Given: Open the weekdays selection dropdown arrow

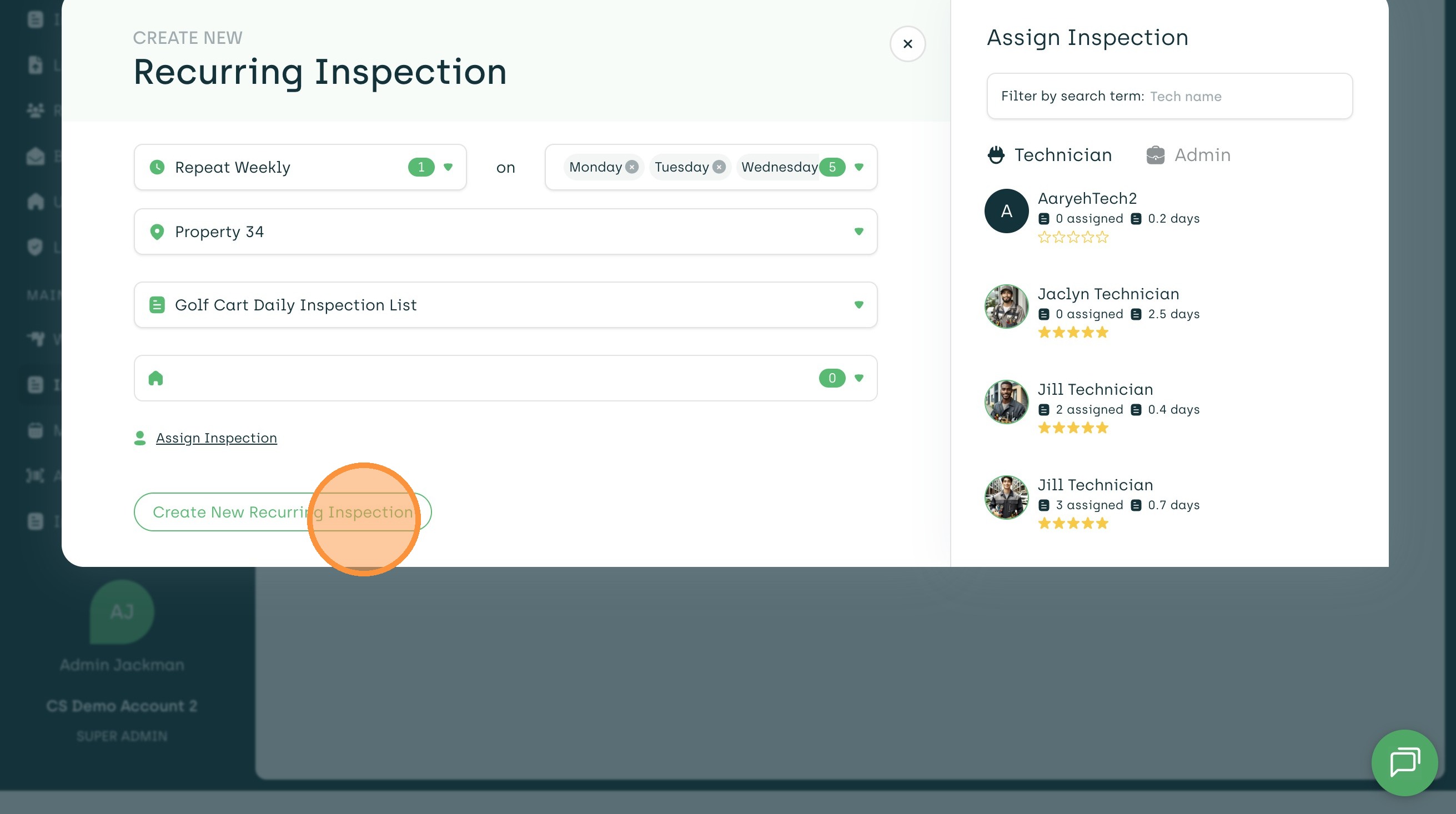Looking at the screenshot, I should click(x=858, y=167).
